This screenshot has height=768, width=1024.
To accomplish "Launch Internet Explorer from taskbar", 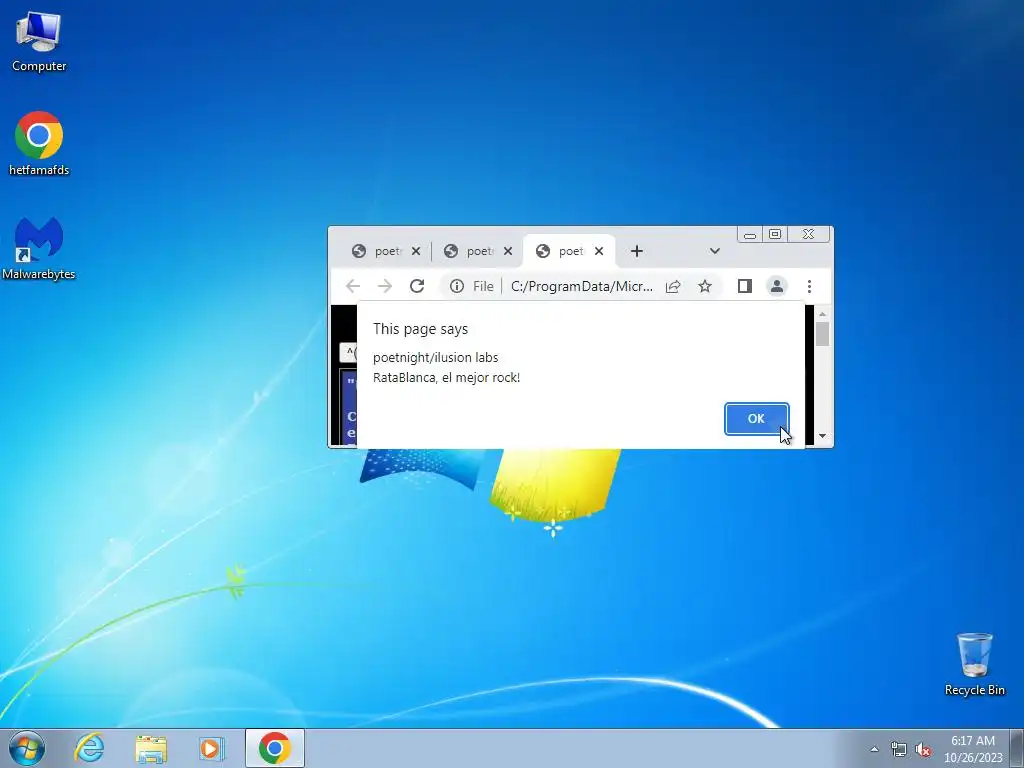I will click(89, 748).
